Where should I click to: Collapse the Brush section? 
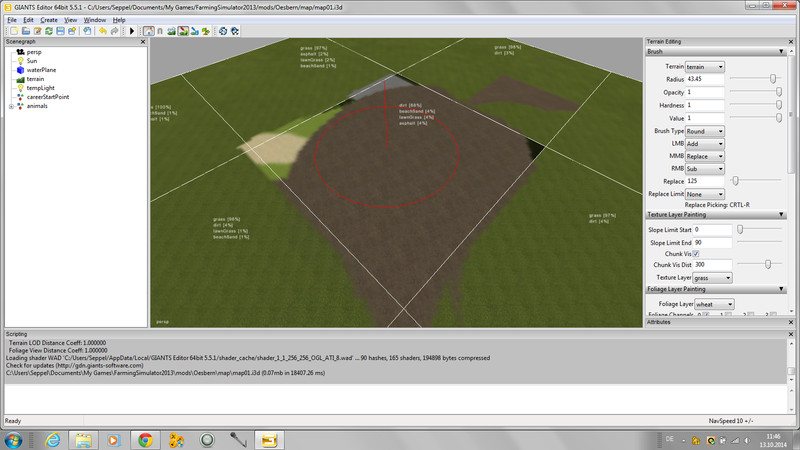[781, 51]
